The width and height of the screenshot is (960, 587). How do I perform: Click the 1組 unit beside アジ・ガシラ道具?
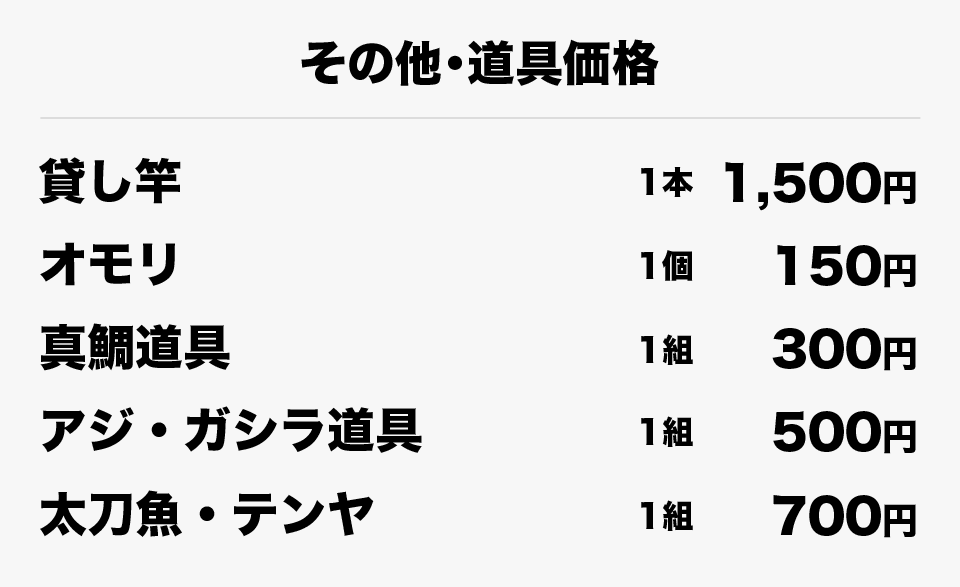(667, 432)
